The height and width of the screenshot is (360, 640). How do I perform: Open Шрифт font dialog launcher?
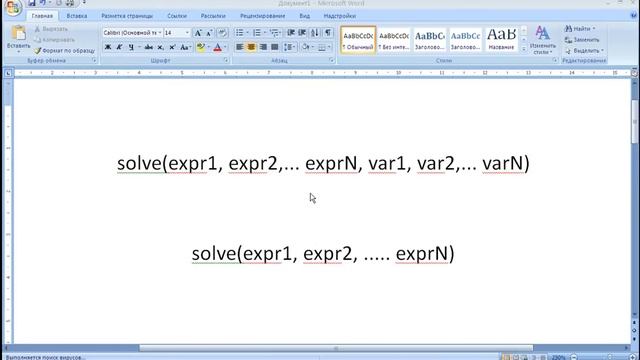[226, 60]
